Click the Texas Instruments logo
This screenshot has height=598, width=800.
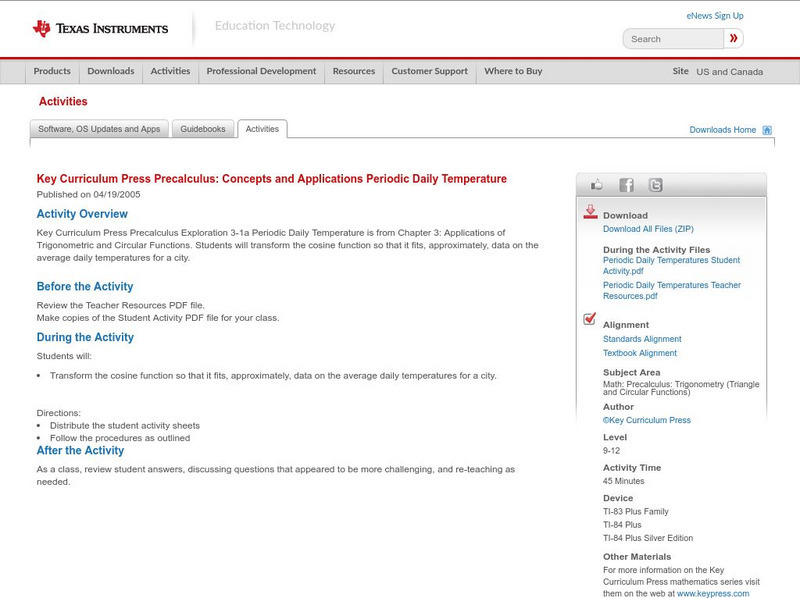(x=100, y=28)
